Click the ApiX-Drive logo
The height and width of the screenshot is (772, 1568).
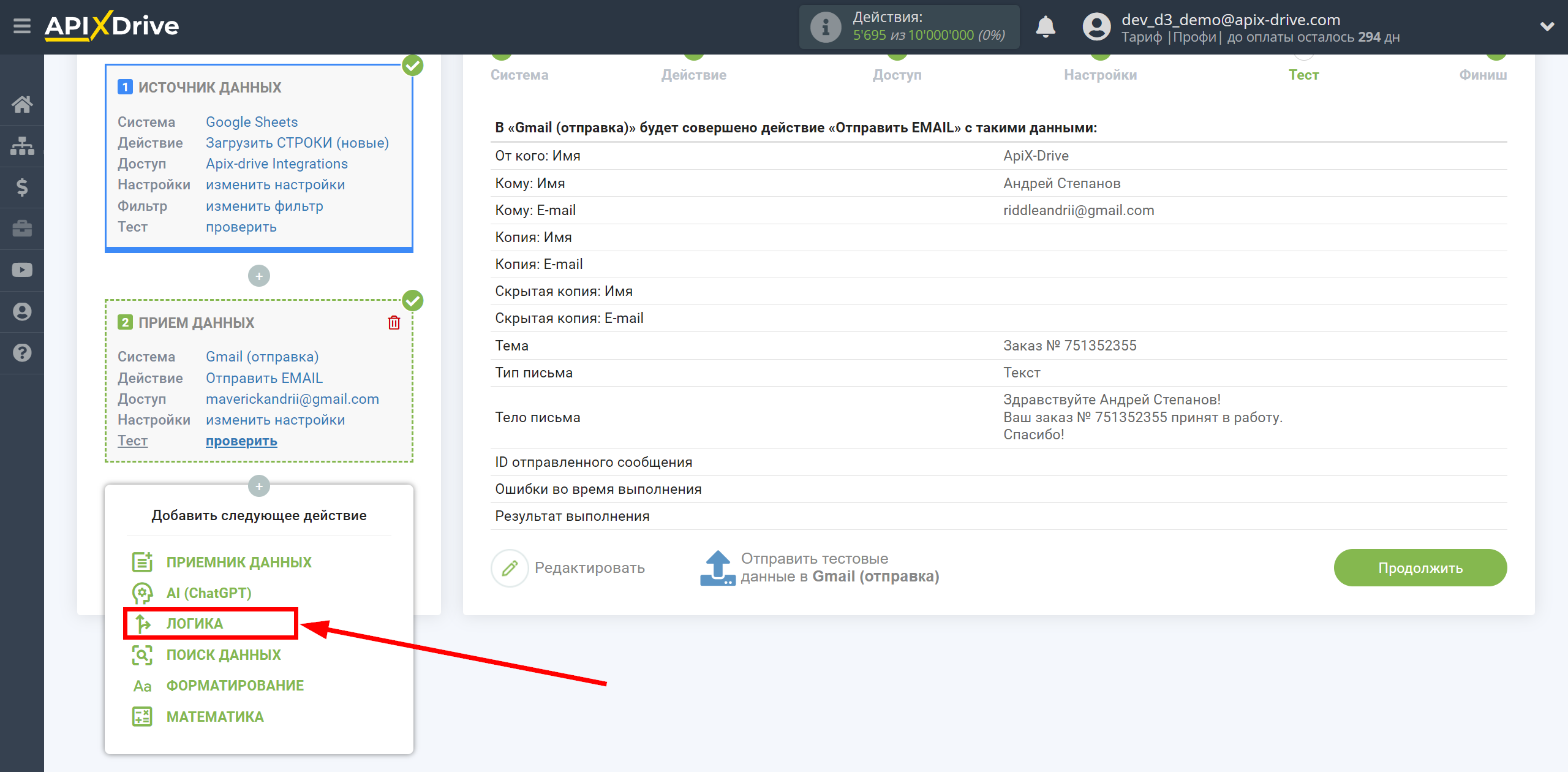(112, 26)
